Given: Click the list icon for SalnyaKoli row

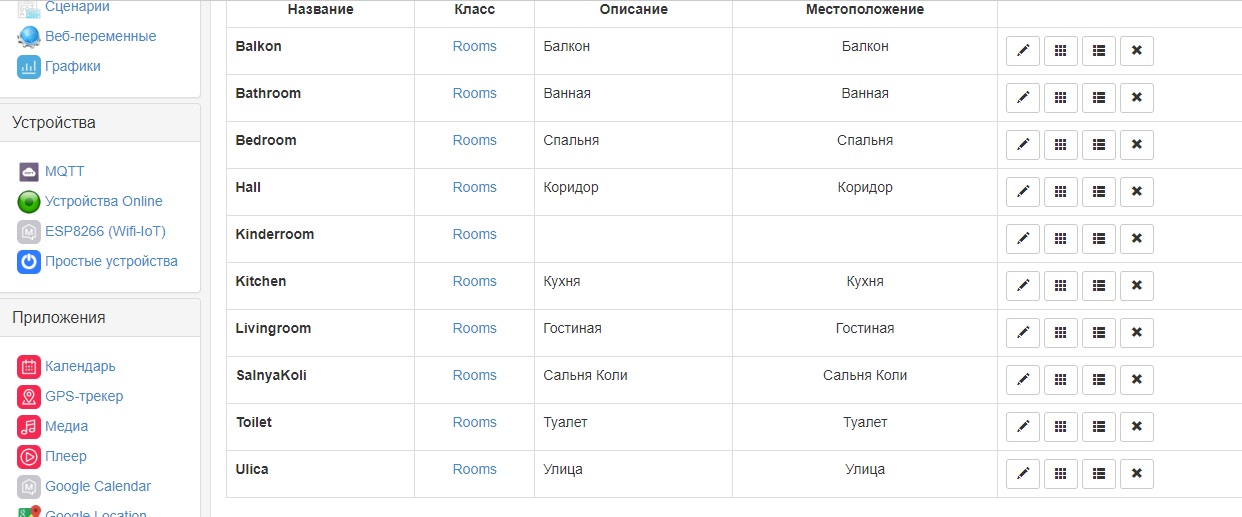Looking at the screenshot, I should click(x=1098, y=380).
